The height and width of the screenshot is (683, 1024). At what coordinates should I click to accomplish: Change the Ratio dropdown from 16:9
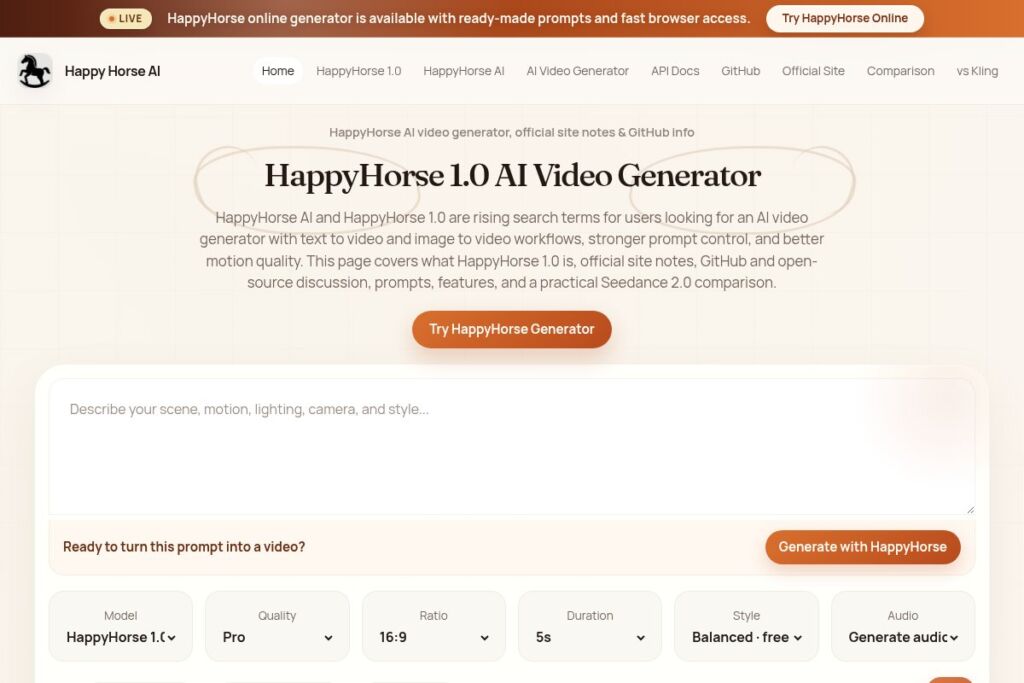click(x=434, y=637)
